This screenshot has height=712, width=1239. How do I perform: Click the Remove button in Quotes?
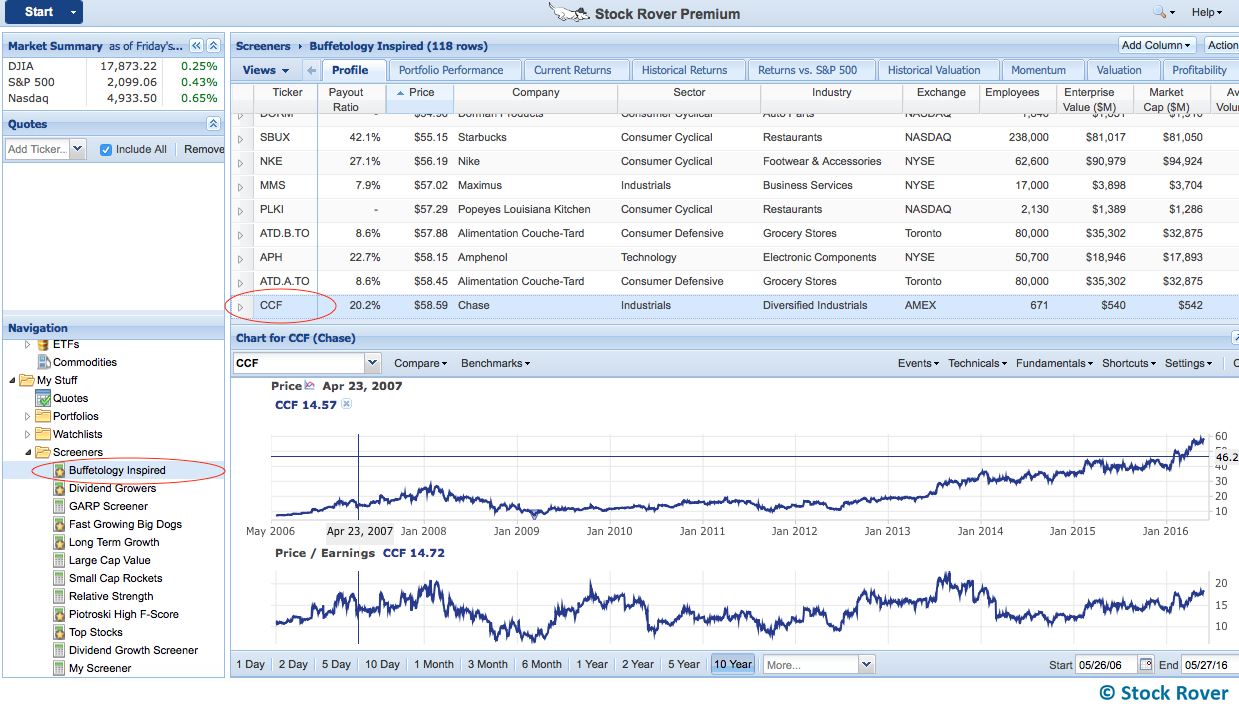tap(204, 149)
